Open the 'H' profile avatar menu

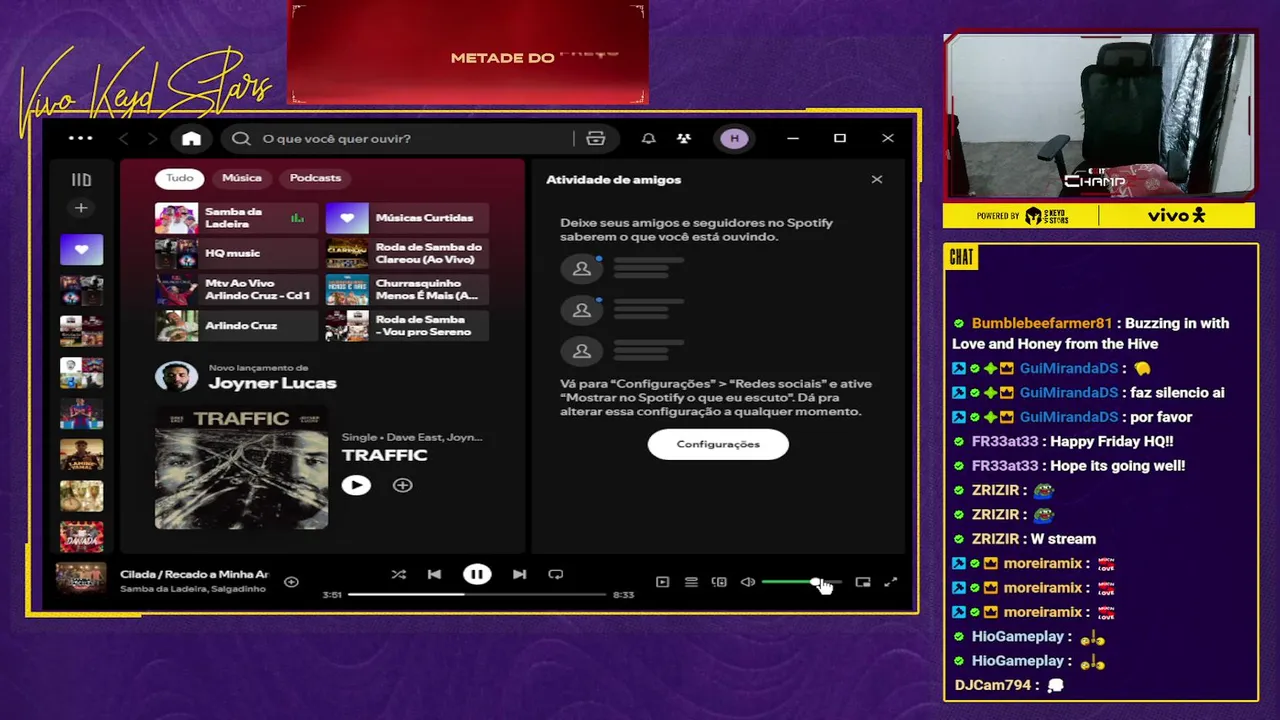pyautogui.click(x=735, y=138)
